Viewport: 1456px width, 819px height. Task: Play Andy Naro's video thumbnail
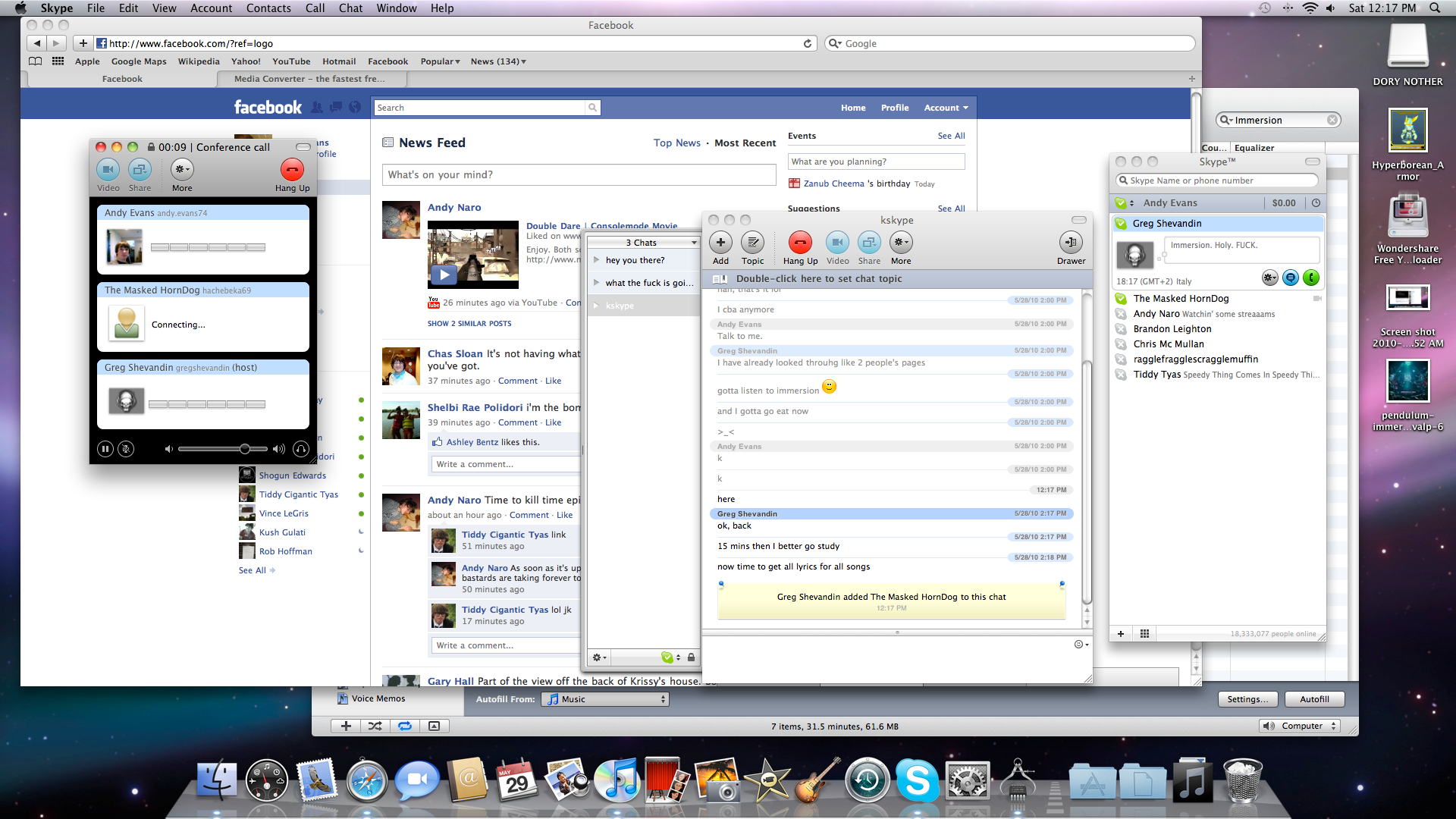tap(473, 255)
